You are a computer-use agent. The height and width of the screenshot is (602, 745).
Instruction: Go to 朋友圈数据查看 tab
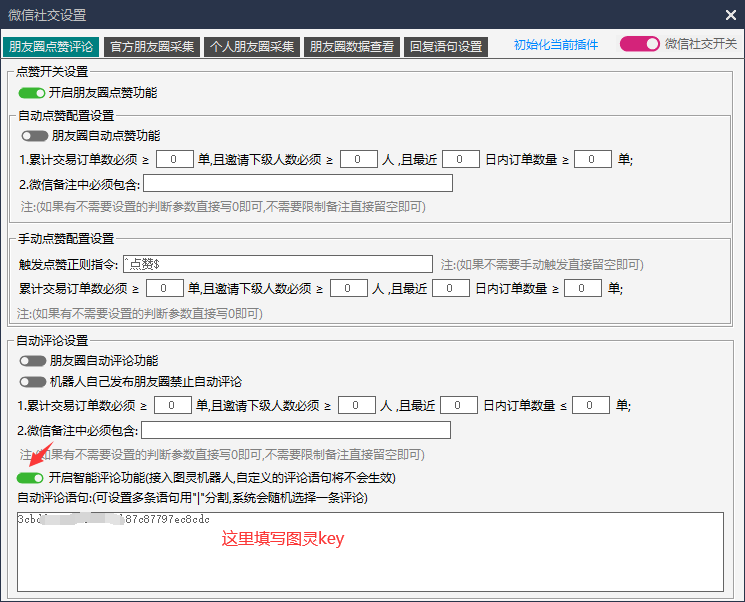(352, 46)
